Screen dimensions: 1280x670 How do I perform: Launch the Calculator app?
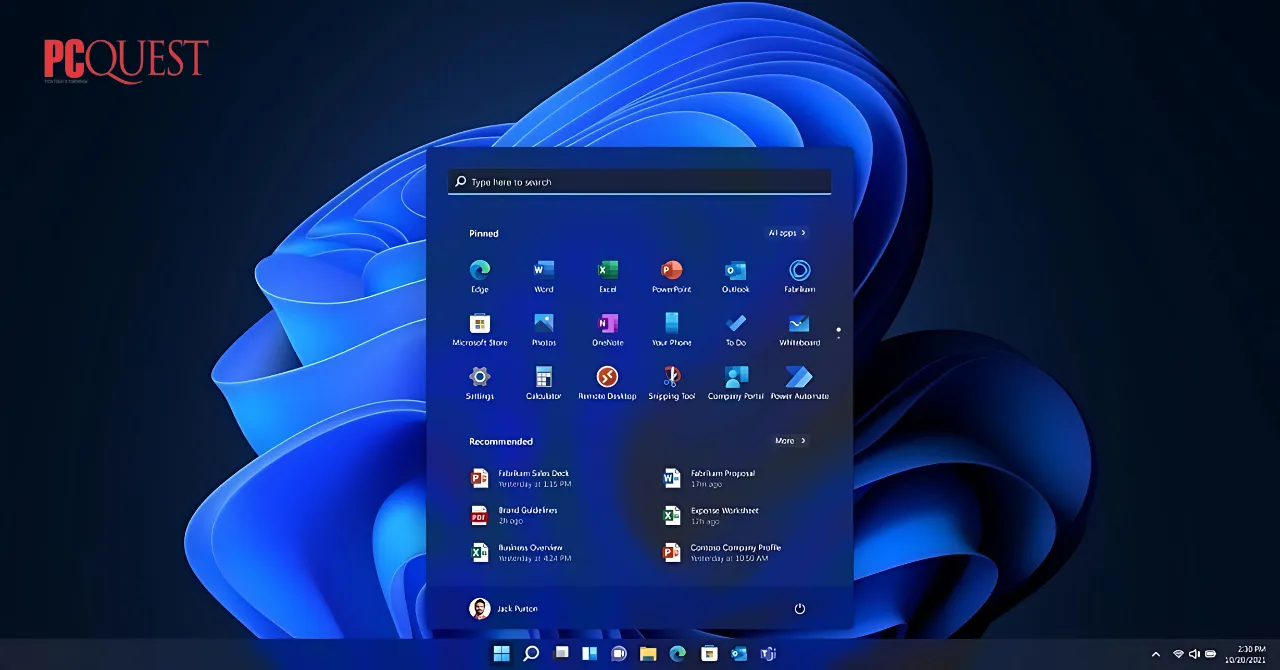[x=543, y=377]
